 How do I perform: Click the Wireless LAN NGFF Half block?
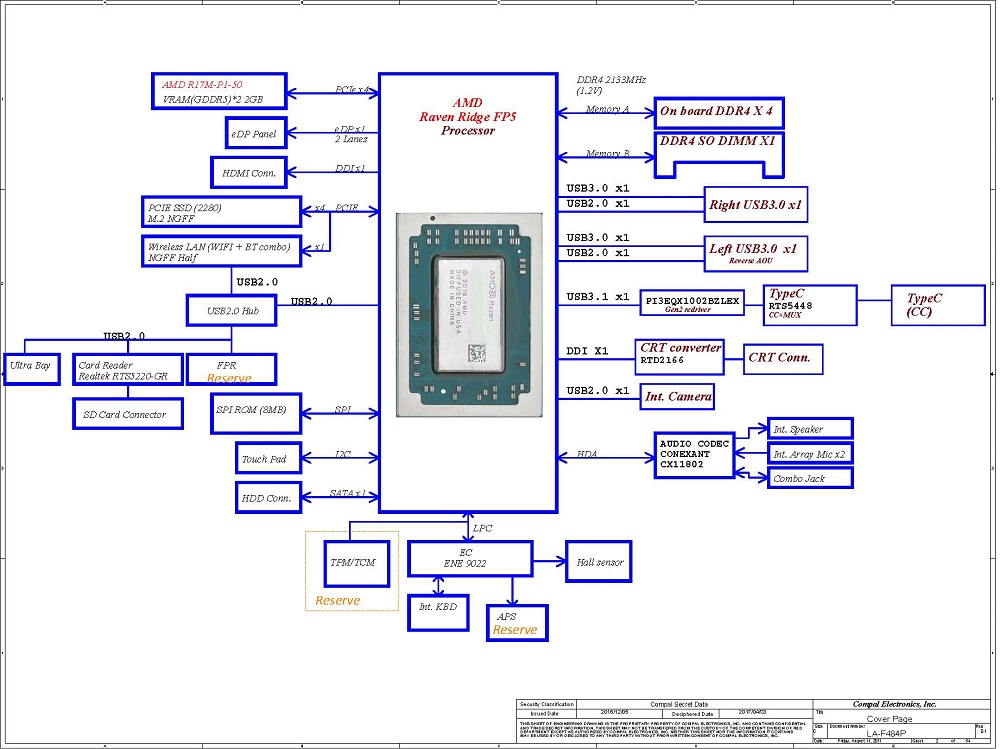(x=221, y=251)
